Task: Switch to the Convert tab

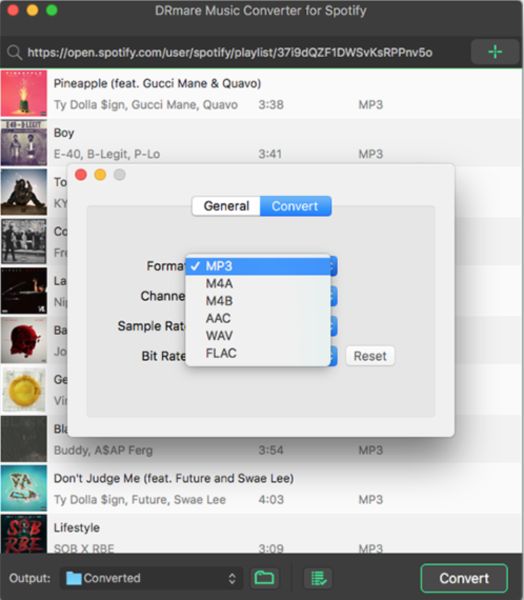Action: [295, 206]
